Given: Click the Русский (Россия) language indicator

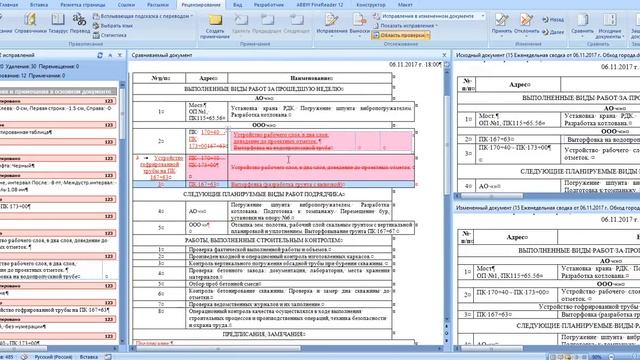Looking at the screenshot, I should point(53,357).
